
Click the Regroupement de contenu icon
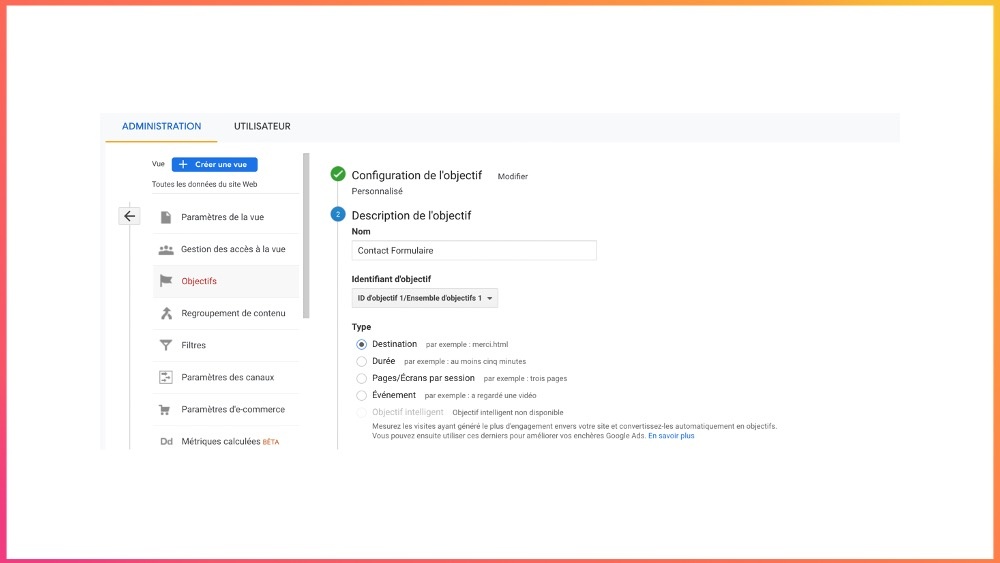coord(166,313)
